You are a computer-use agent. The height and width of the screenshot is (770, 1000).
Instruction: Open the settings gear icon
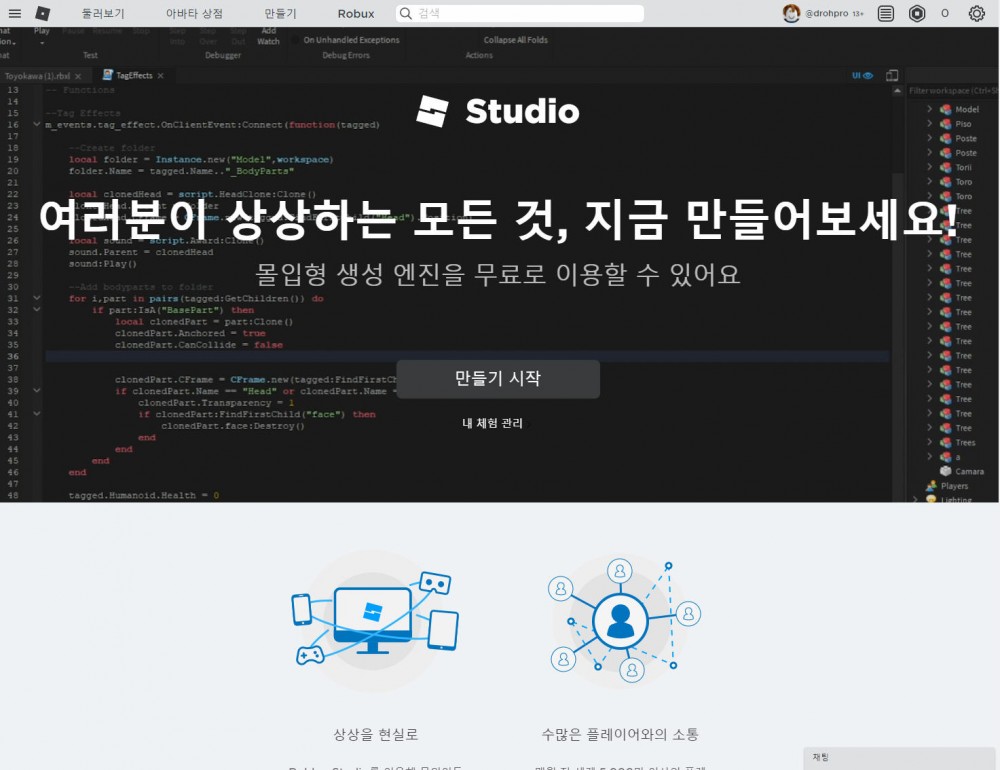976,13
